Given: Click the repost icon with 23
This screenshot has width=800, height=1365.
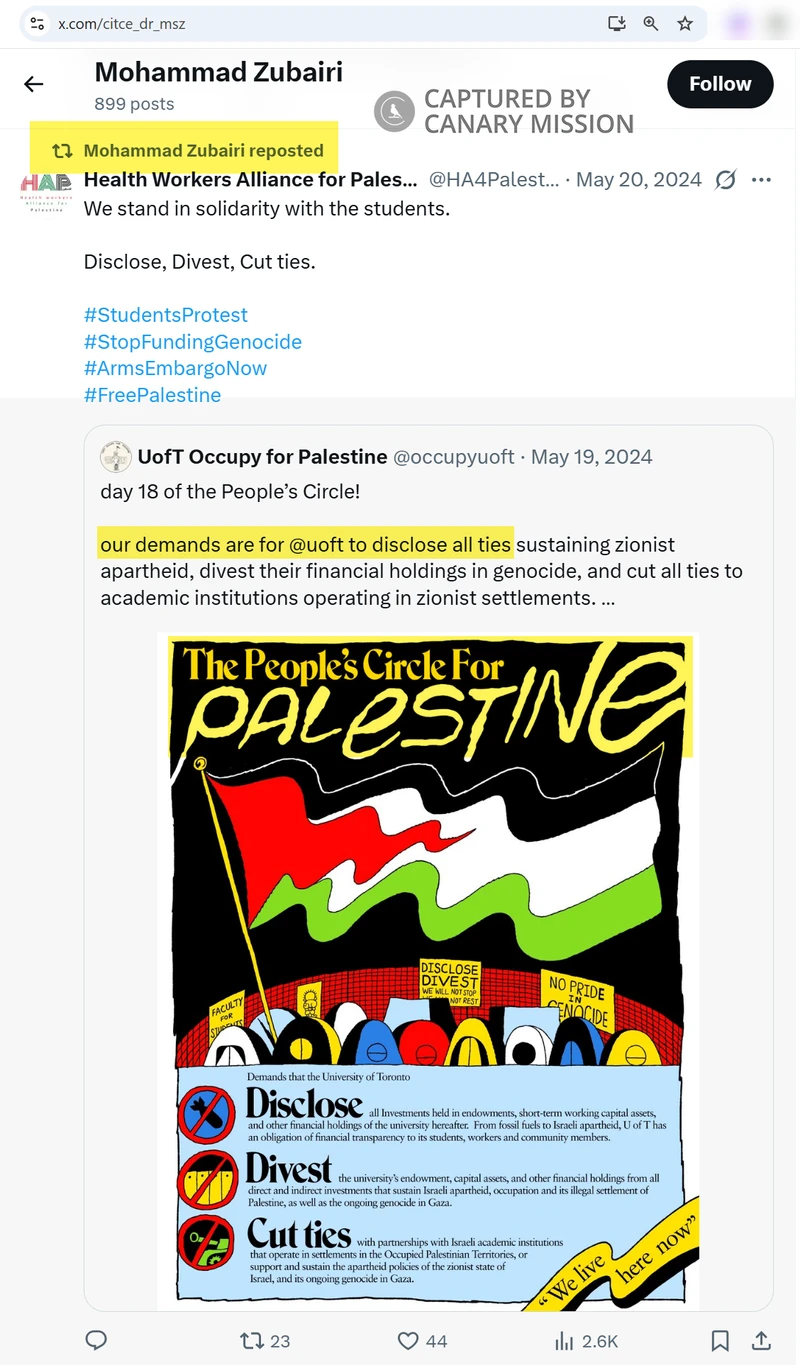Looking at the screenshot, I should click(254, 1340).
